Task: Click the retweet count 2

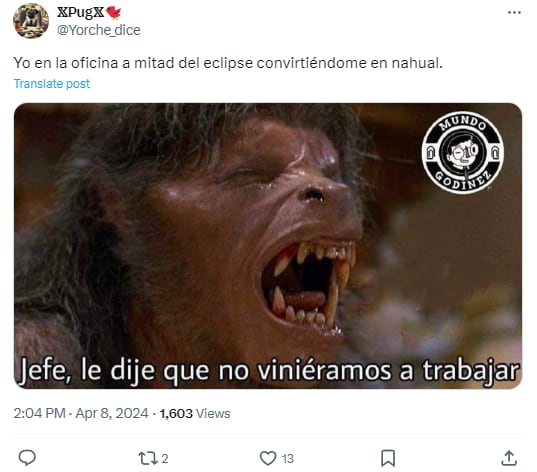Action: (x=165, y=459)
